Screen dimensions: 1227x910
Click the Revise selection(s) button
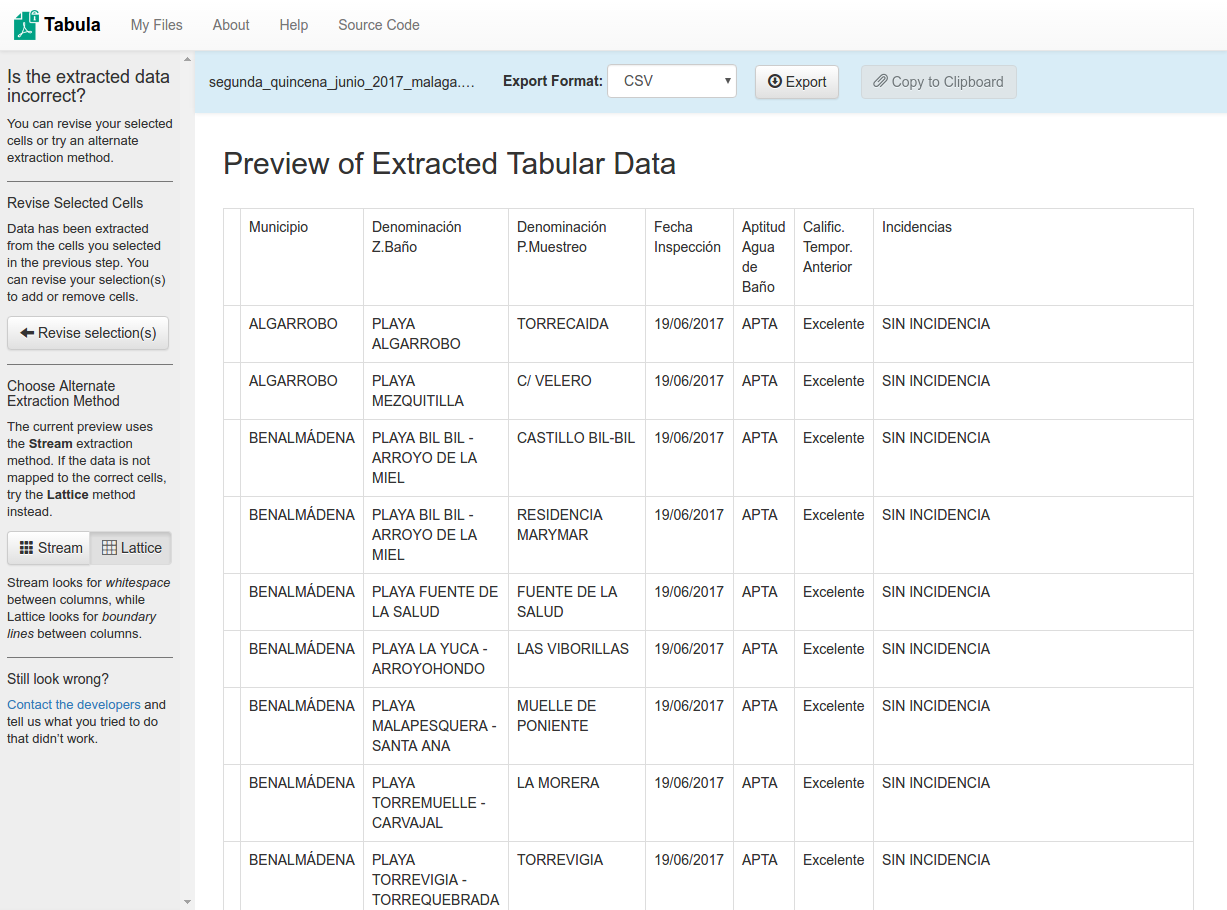click(87, 333)
